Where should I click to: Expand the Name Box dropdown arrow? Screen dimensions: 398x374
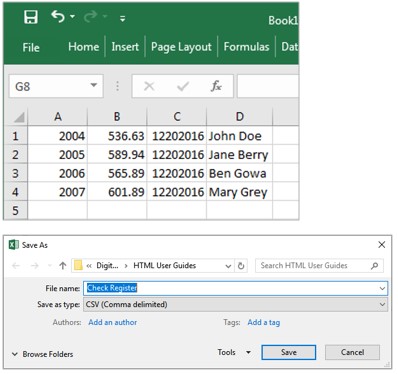coord(94,85)
